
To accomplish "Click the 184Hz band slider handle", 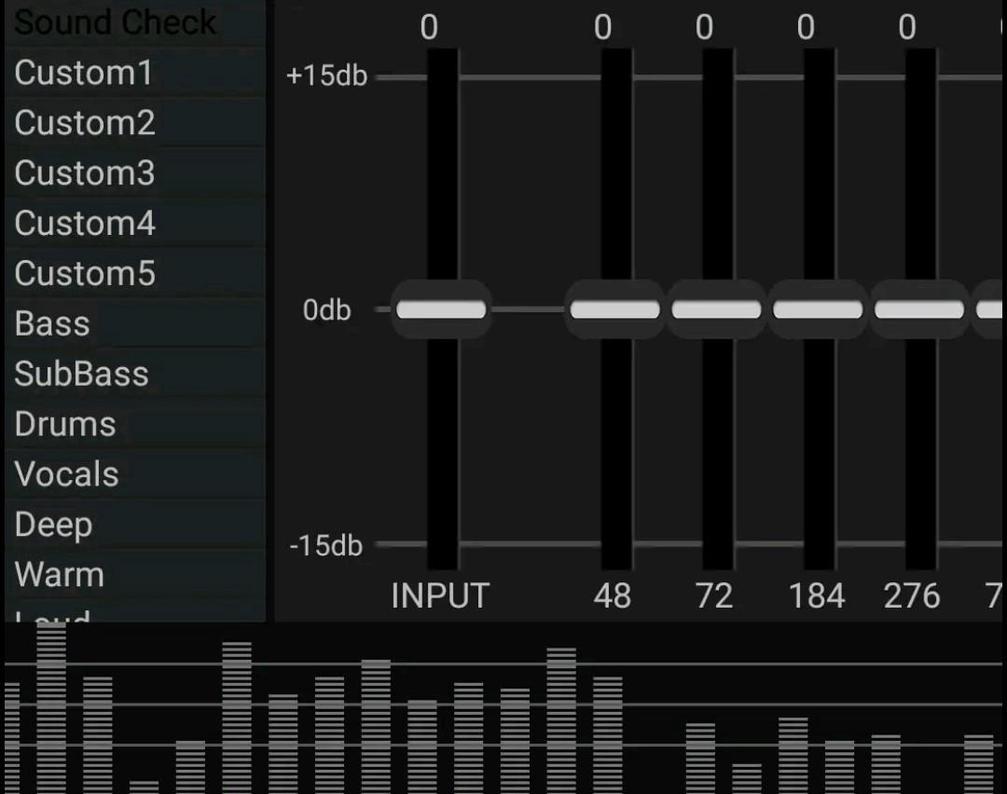I will click(817, 309).
